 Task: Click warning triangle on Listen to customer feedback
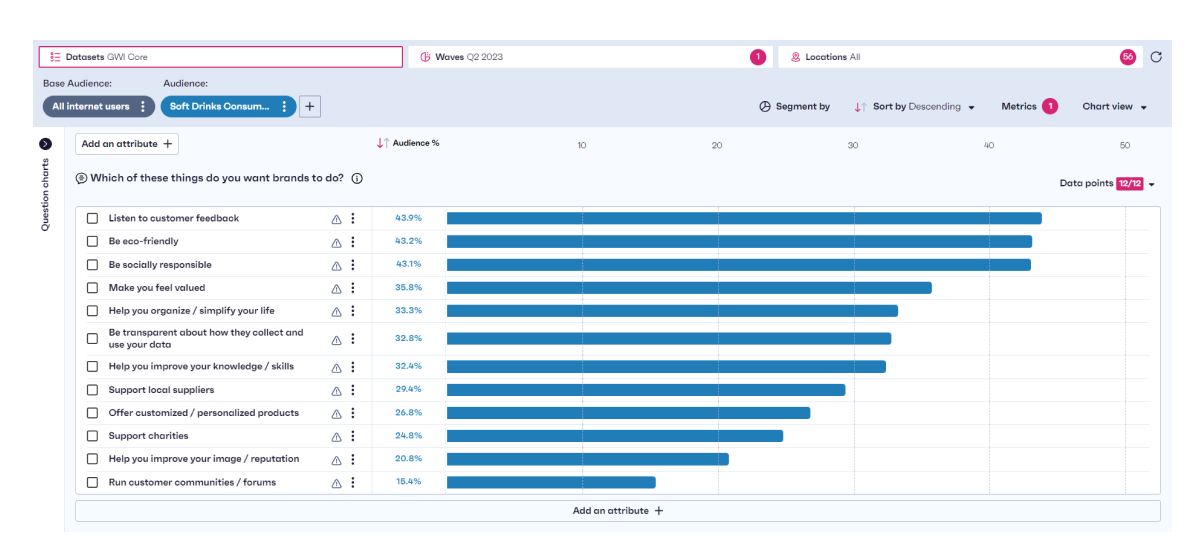[336, 219]
